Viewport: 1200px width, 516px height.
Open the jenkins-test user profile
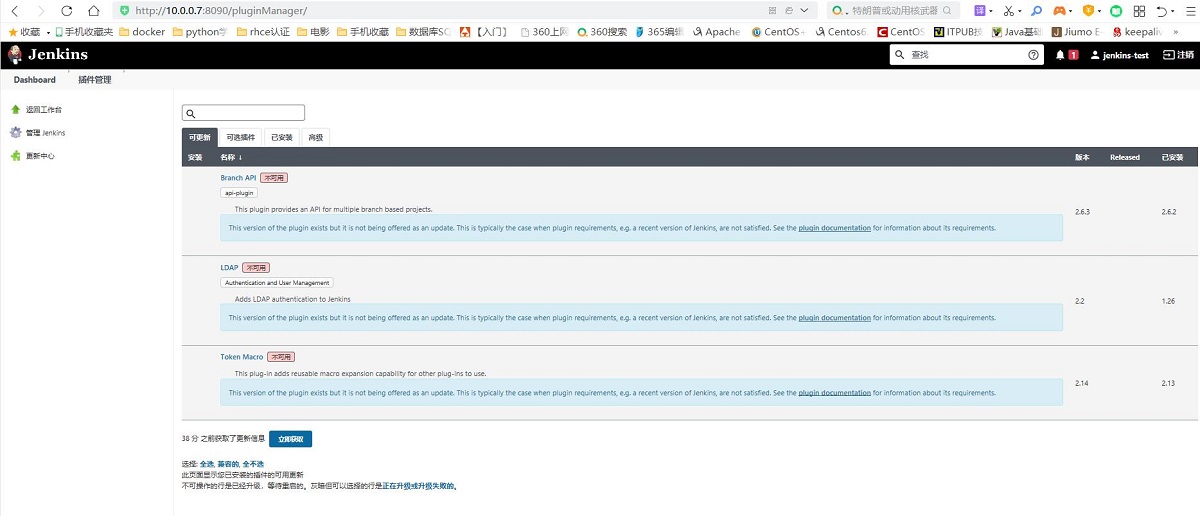[1118, 55]
